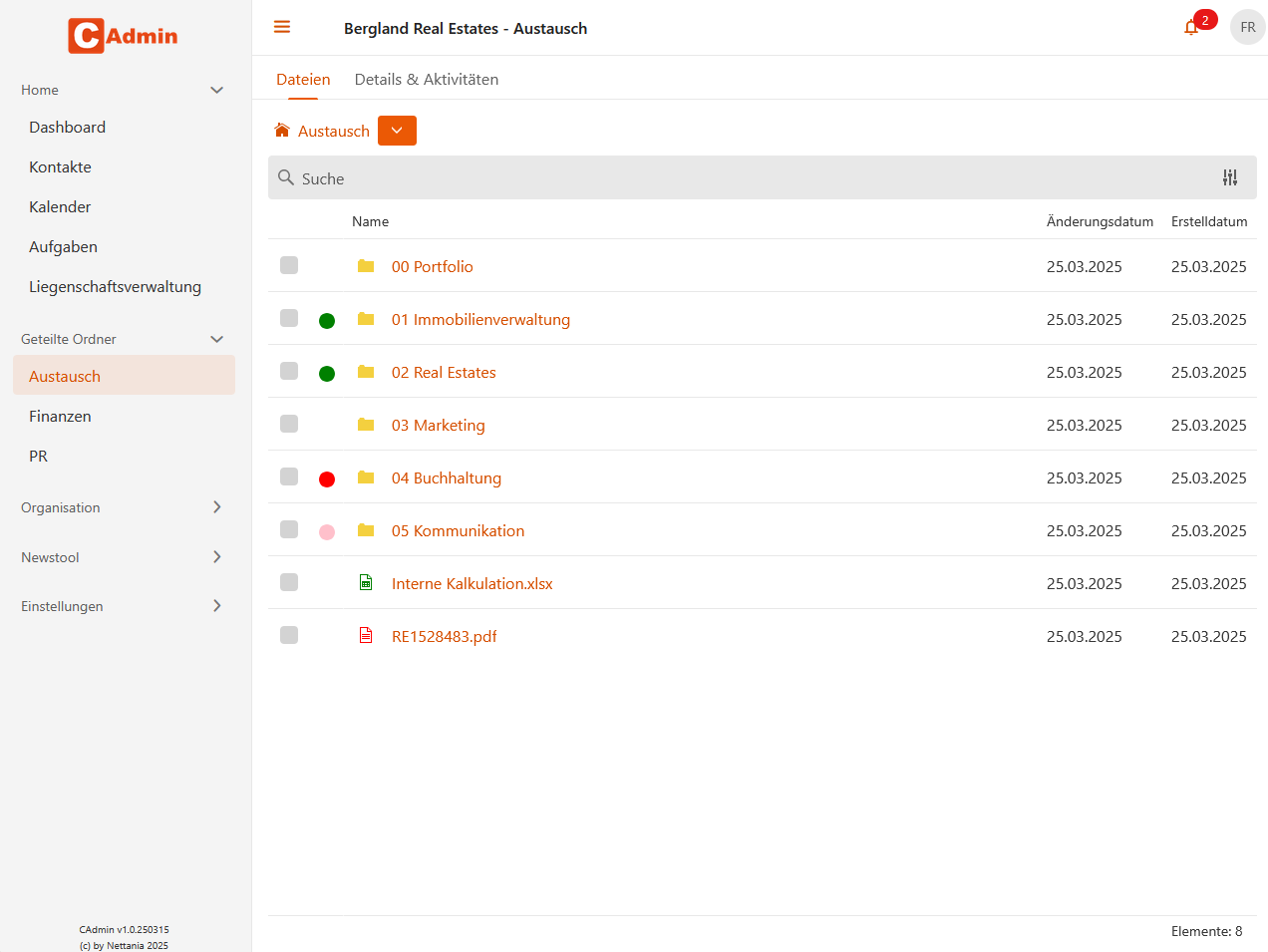The image size is (1268, 952).
Task: Open the 02 Real Estates folder
Action: pos(444,372)
